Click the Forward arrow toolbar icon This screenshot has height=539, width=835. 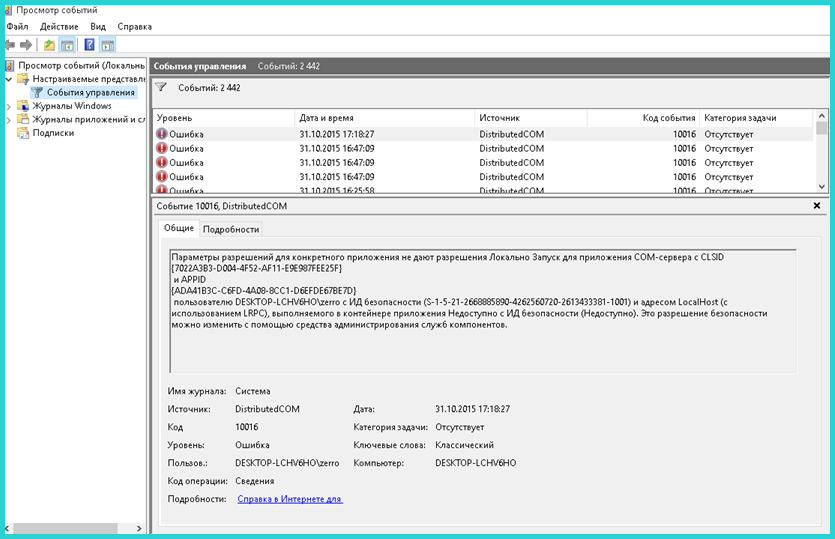(x=25, y=45)
